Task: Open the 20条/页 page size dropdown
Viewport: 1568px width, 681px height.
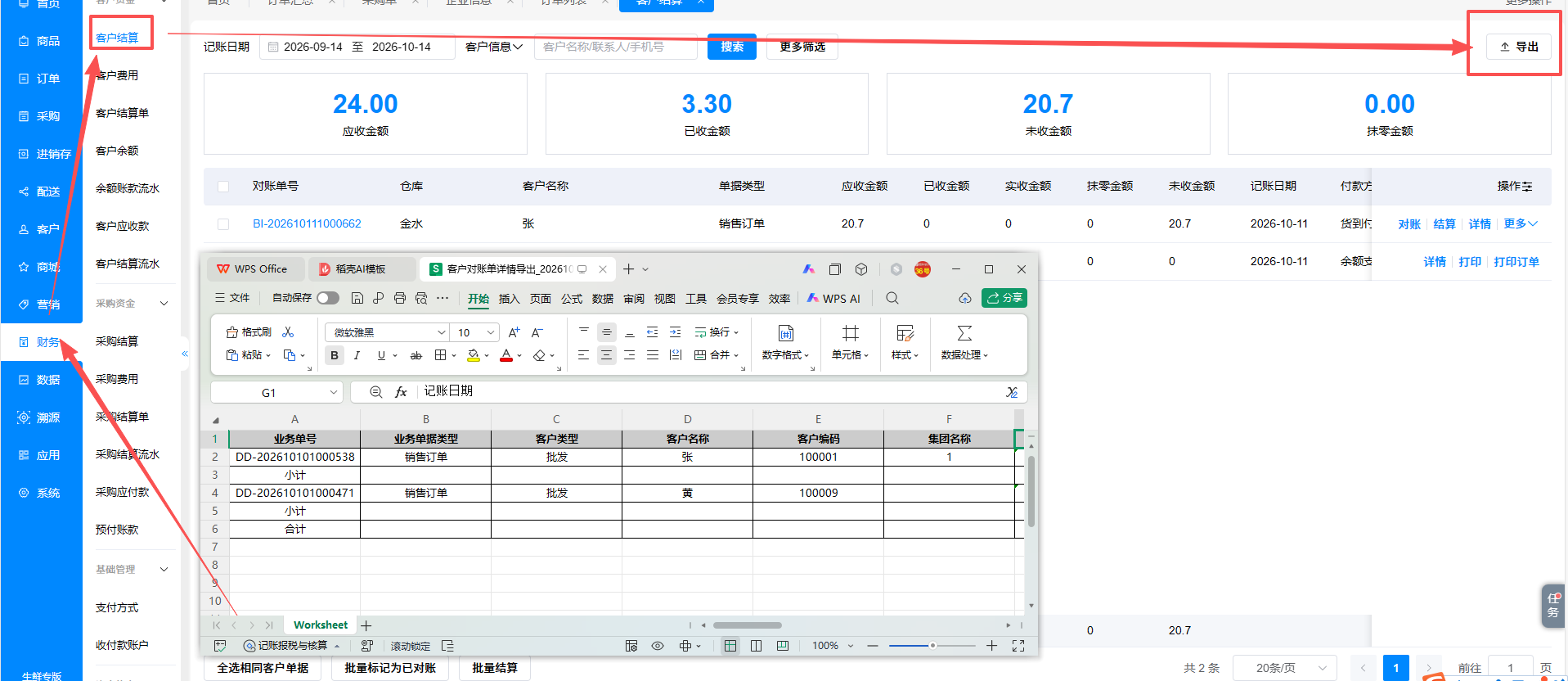Action: tap(1285, 668)
